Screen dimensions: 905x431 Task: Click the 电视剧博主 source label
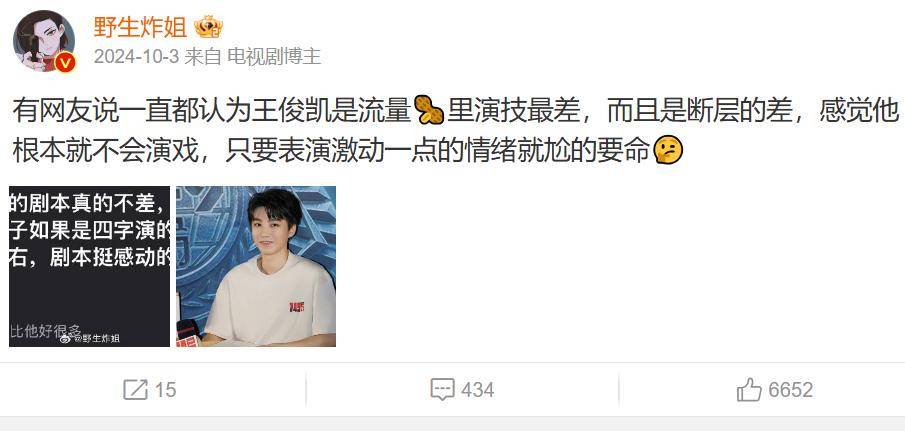point(274,57)
